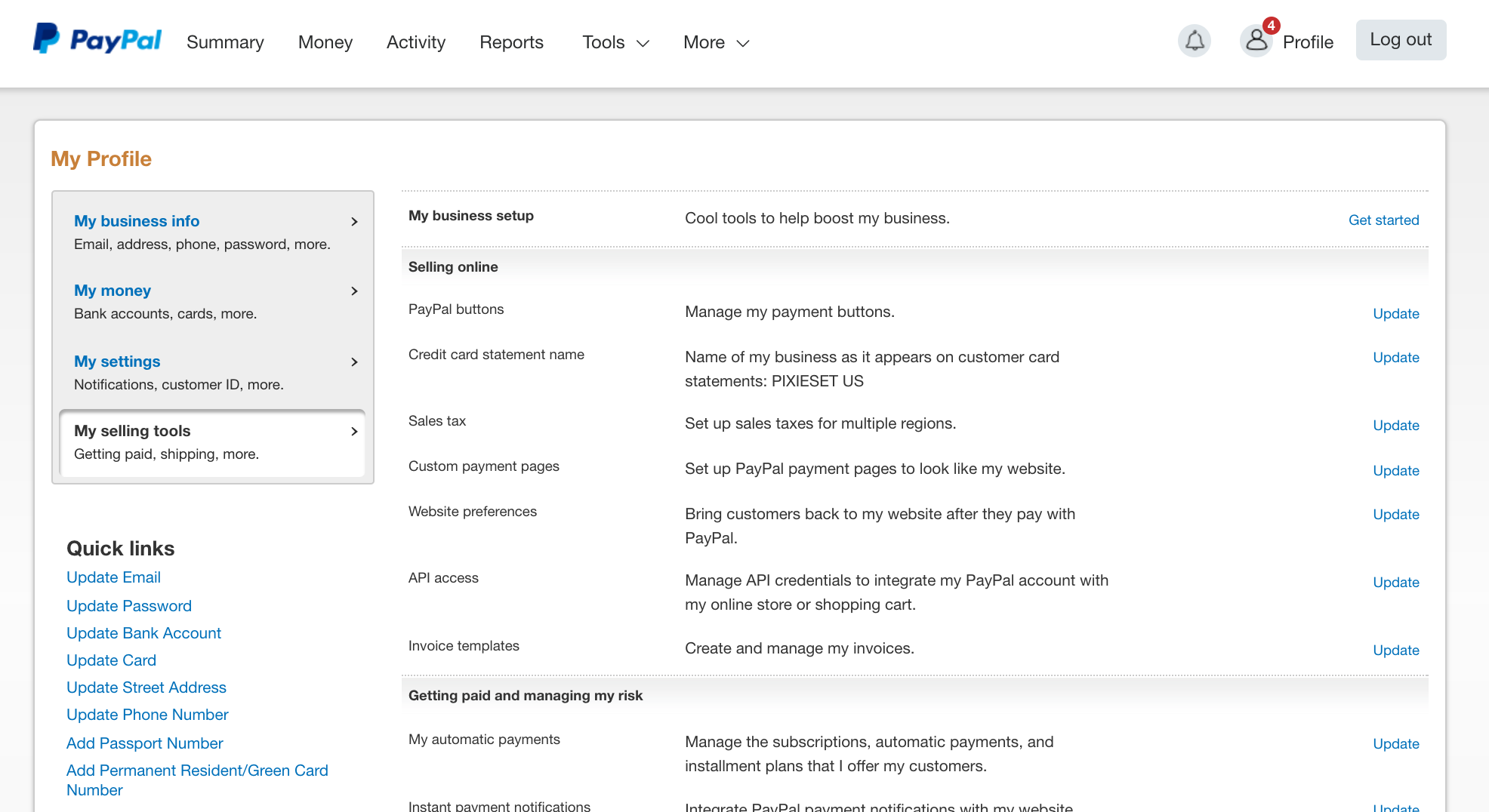
Task: Click the PIXIESET US statement description
Action: pos(872,369)
